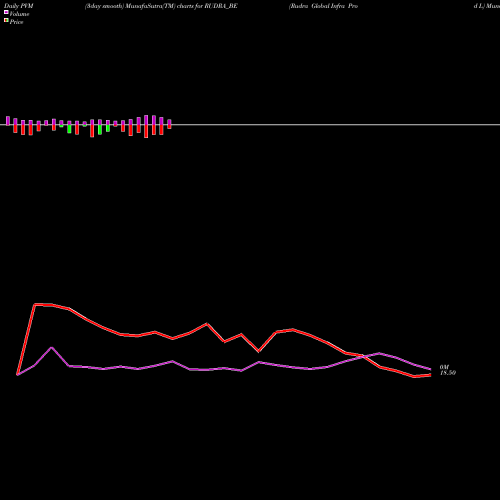Click the '18.50' price value label
This screenshot has width=500, height=500.
448,373
